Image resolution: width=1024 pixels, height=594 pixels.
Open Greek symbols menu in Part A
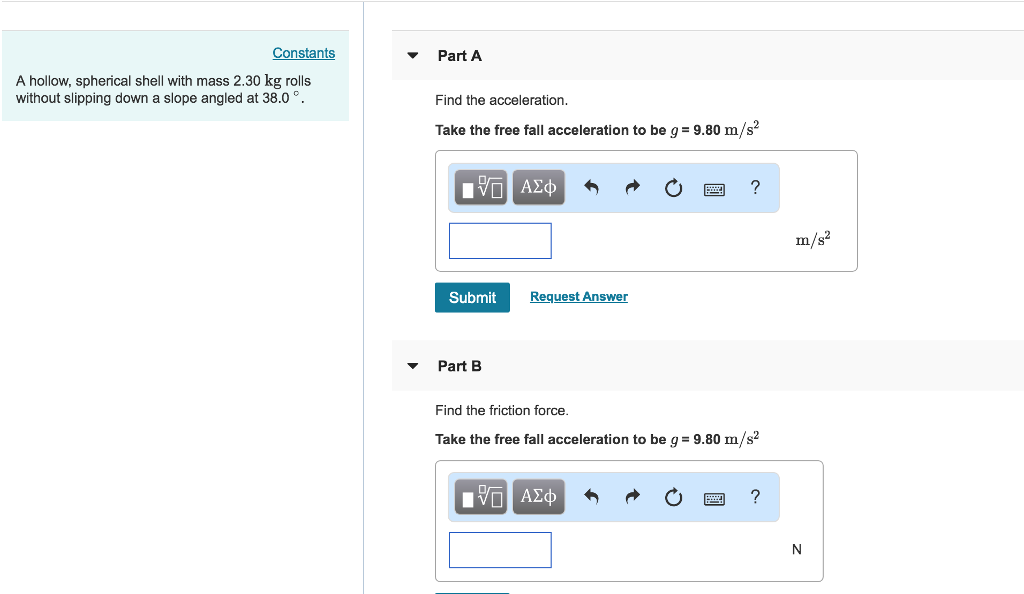538,187
